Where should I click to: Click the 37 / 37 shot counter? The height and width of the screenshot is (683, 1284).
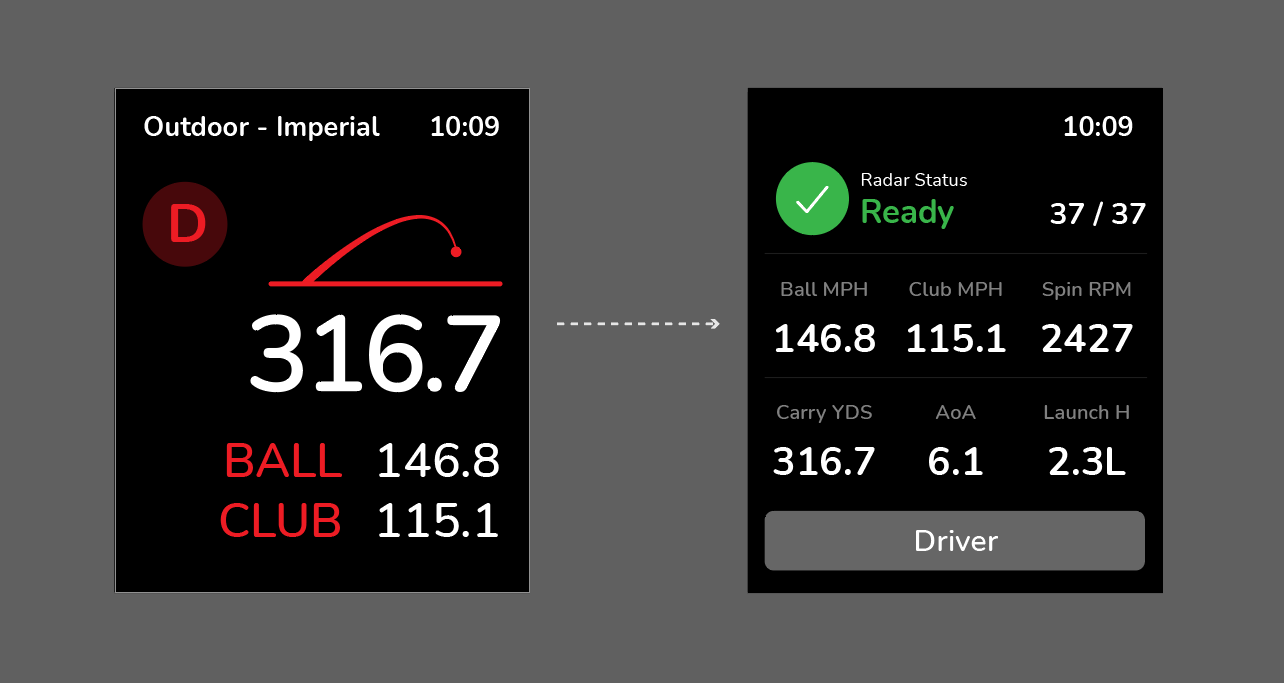click(1097, 213)
